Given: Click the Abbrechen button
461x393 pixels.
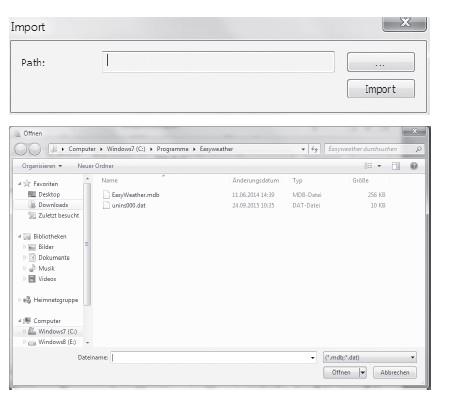Looking at the screenshot, I should point(395,372).
